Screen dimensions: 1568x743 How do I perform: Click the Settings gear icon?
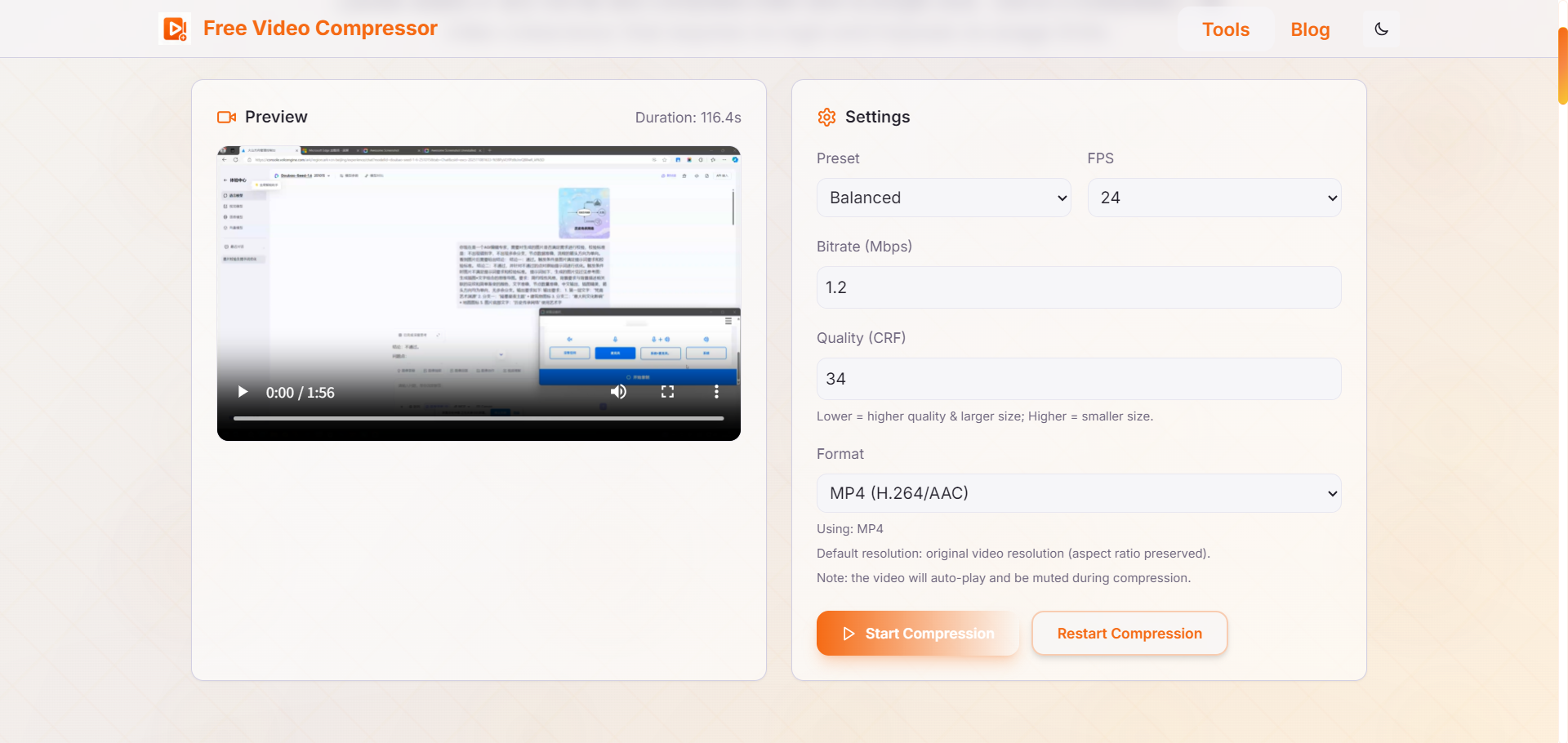pos(826,117)
